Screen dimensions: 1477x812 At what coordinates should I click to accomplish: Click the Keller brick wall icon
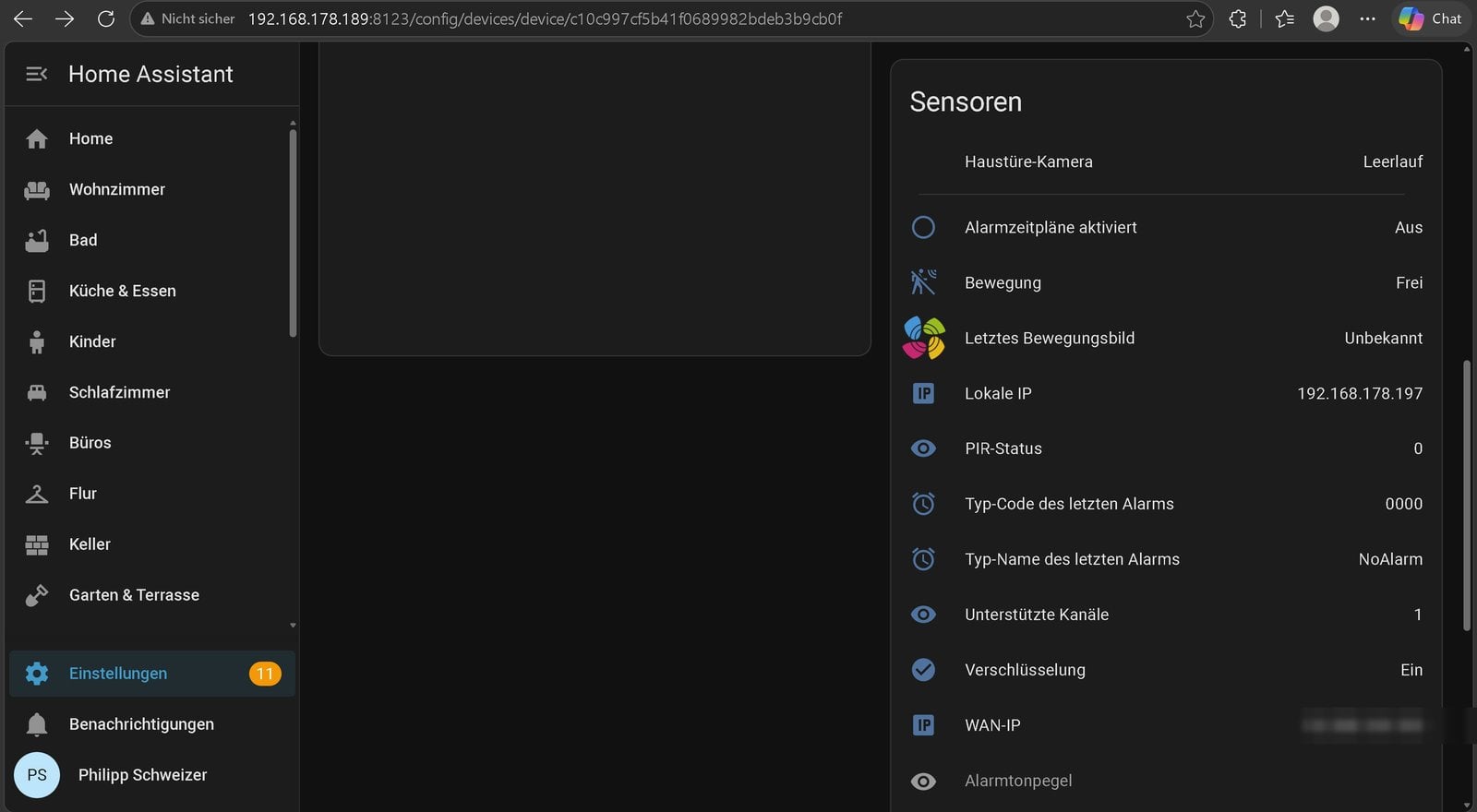37,544
